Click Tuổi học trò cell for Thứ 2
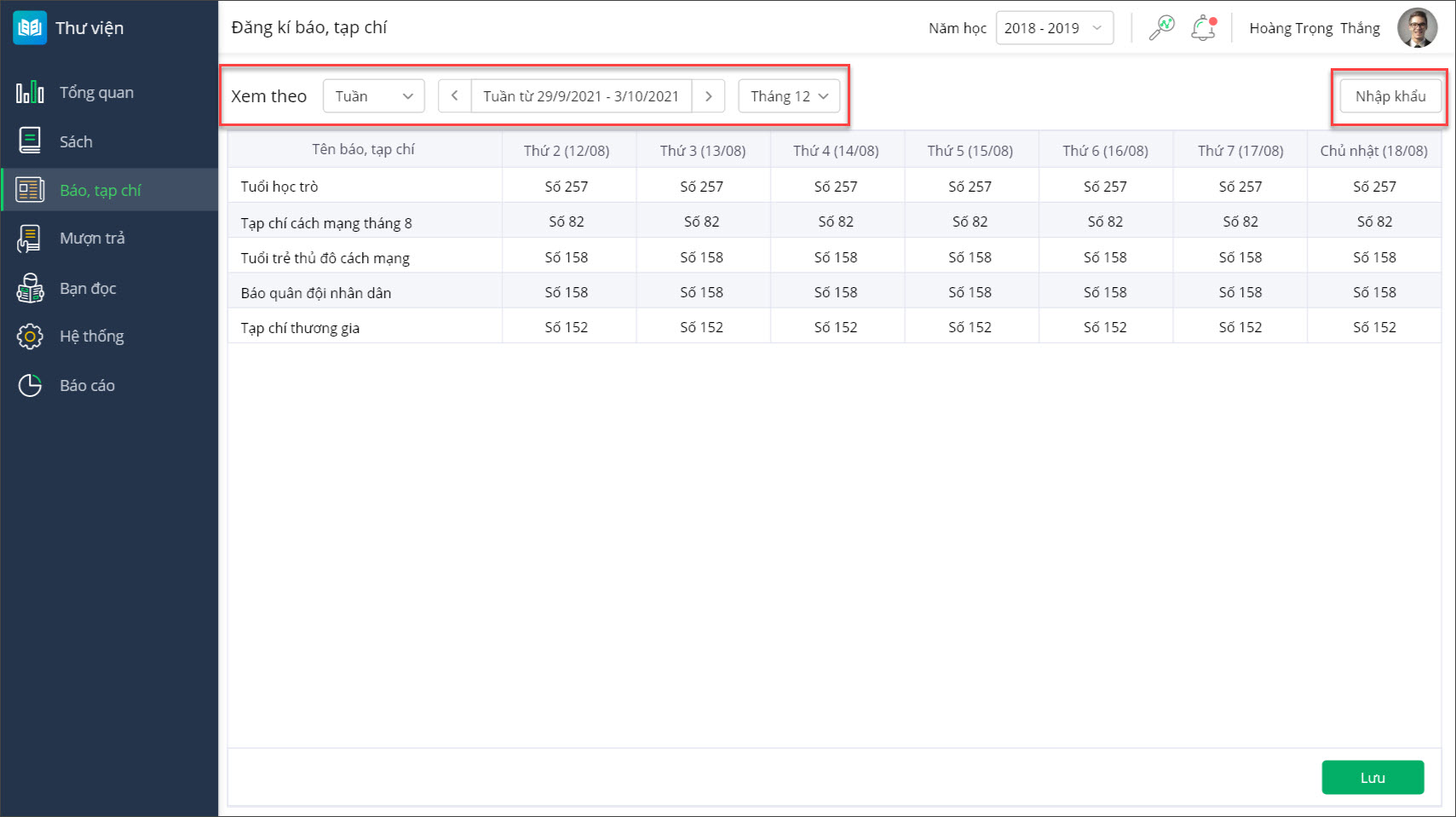 click(x=567, y=187)
